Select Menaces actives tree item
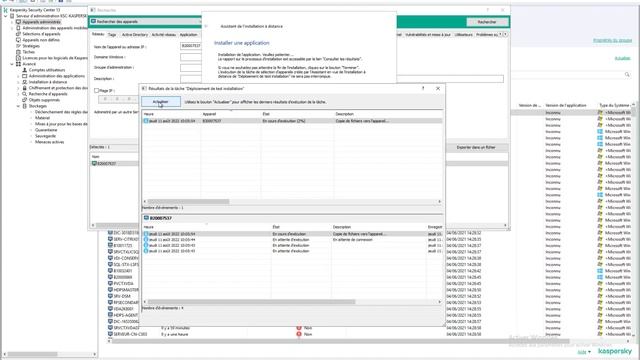The width and height of the screenshot is (640, 360). point(49,142)
